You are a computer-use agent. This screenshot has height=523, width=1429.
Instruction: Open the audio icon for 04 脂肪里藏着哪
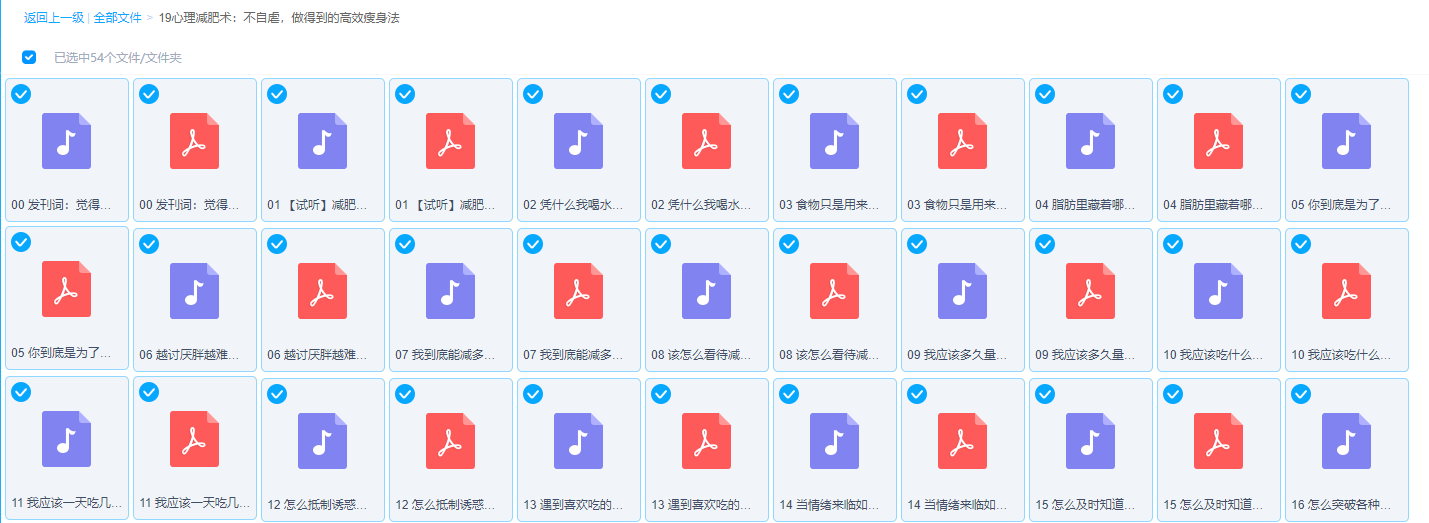tap(1090, 141)
